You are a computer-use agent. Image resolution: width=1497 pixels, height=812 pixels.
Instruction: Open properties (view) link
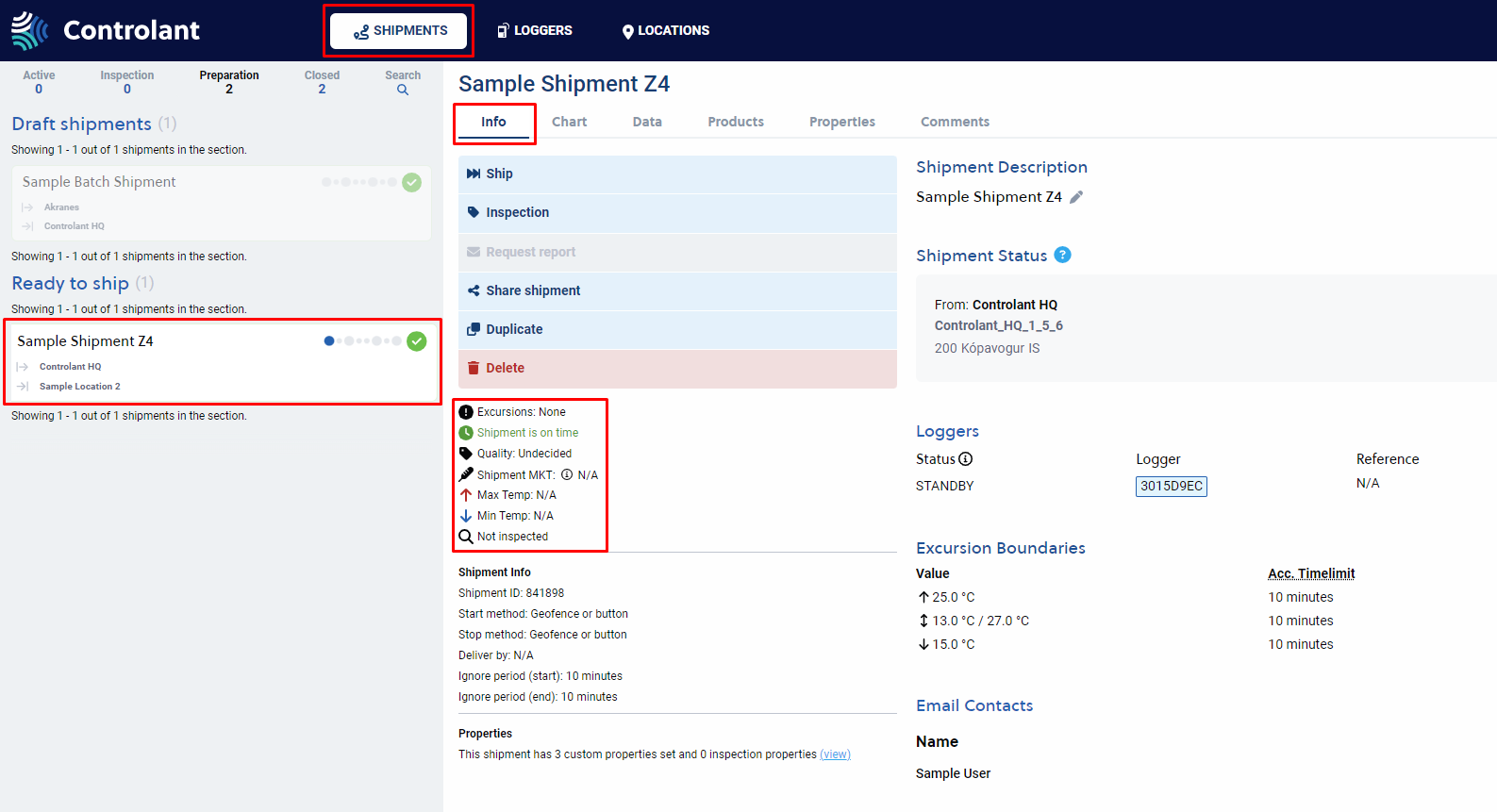tap(835, 754)
